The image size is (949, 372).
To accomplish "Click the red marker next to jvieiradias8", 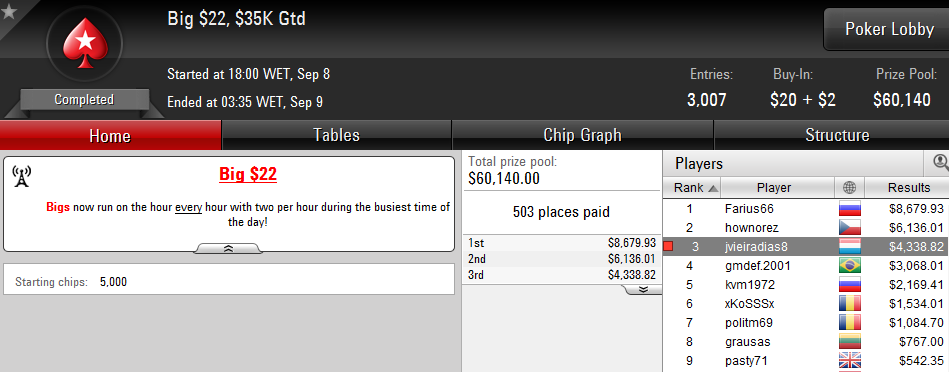I will click(x=669, y=246).
